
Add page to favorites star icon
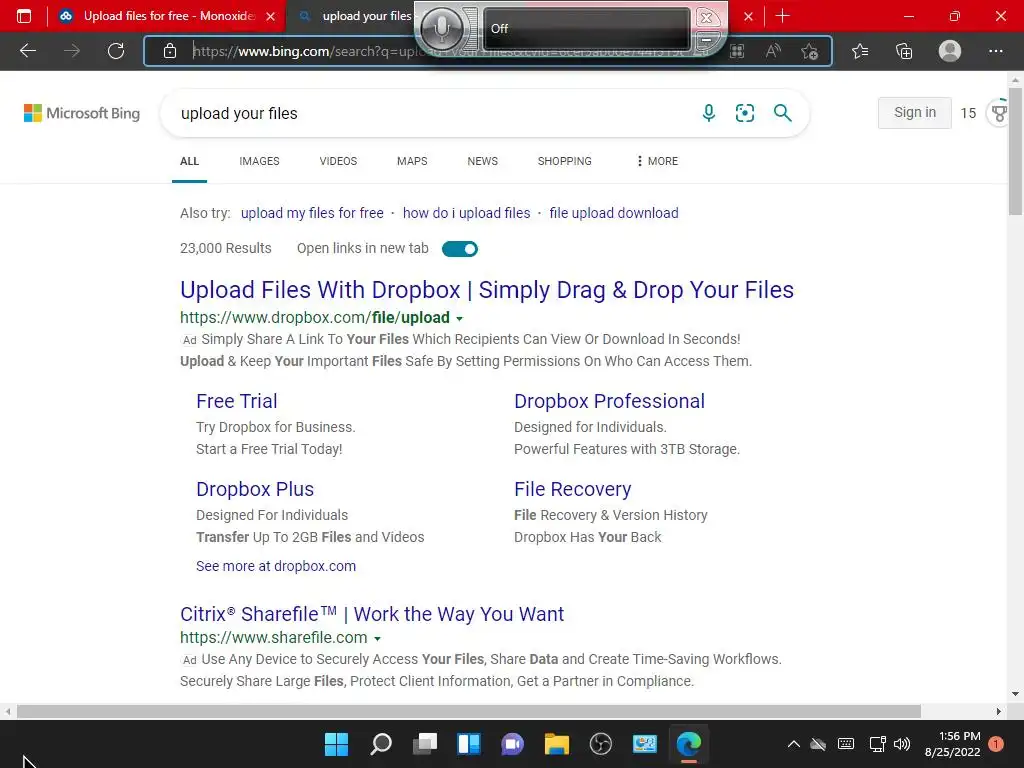(810, 51)
